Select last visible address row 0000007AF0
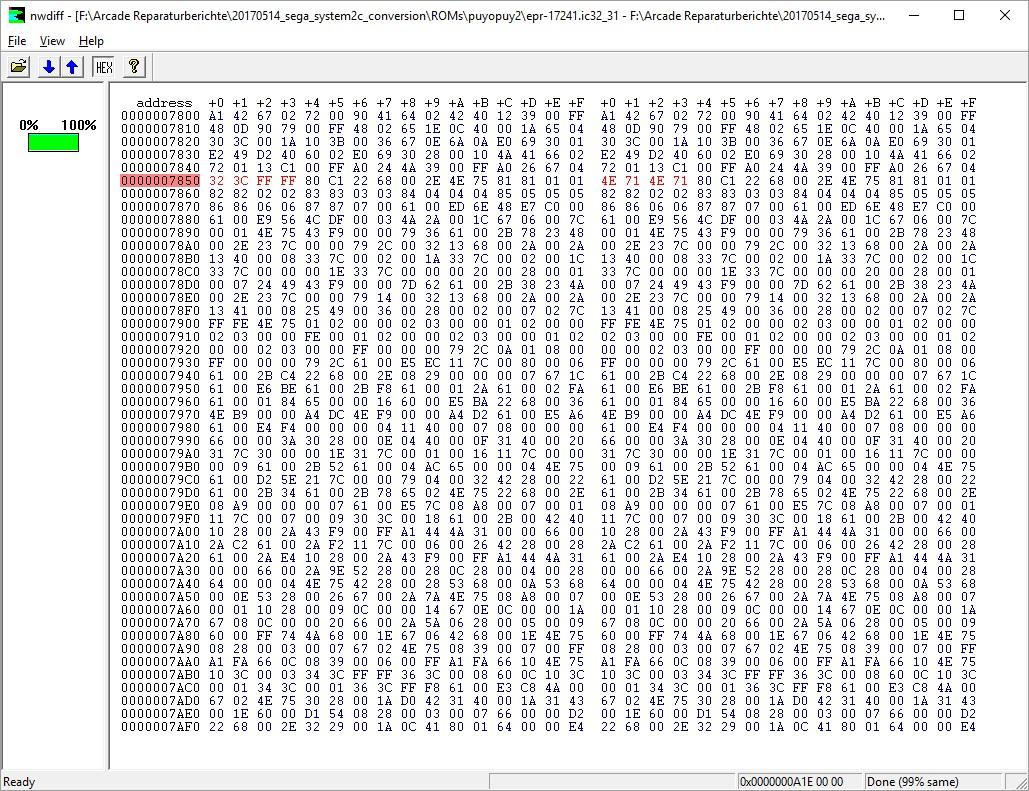This screenshot has width=1029, height=791. [160, 726]
